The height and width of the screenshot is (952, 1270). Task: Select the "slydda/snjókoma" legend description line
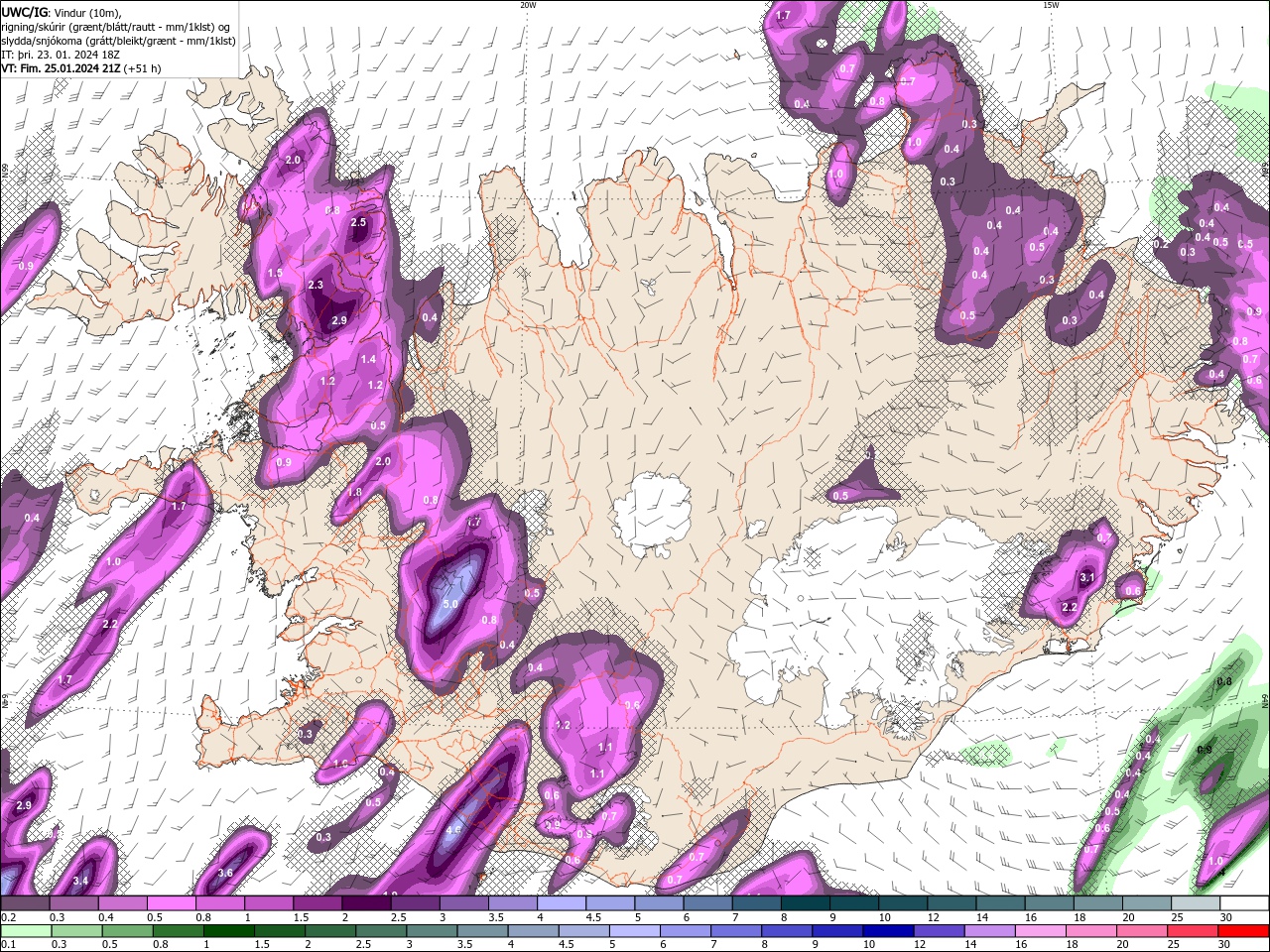[118, 40]
